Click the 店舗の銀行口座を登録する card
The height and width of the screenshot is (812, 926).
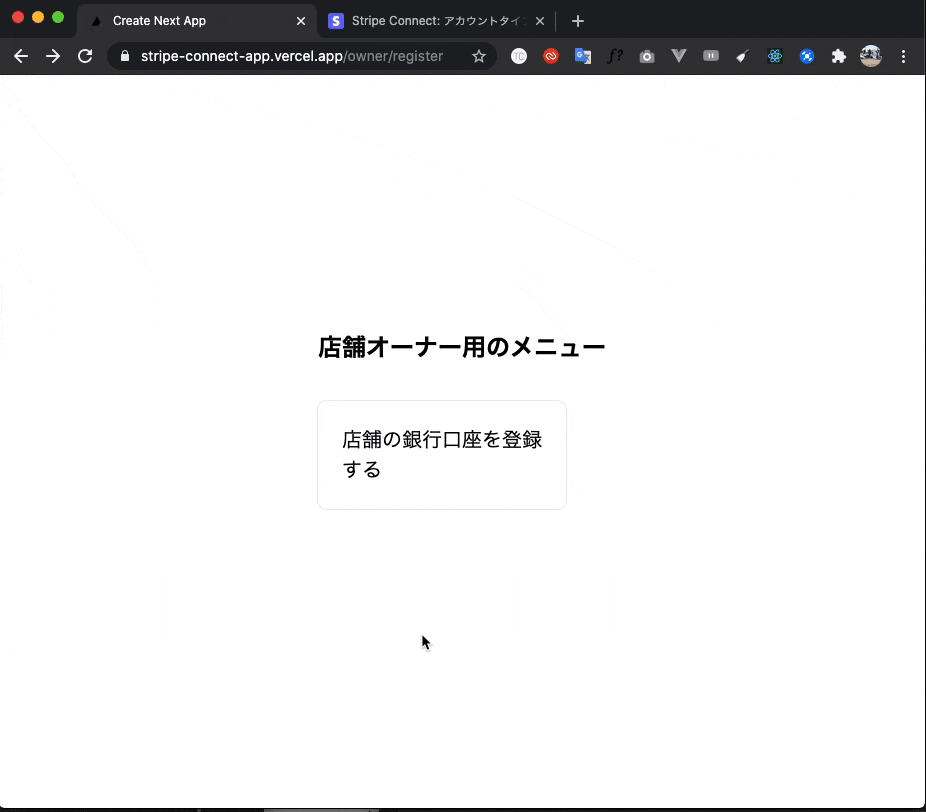point(441,454)
